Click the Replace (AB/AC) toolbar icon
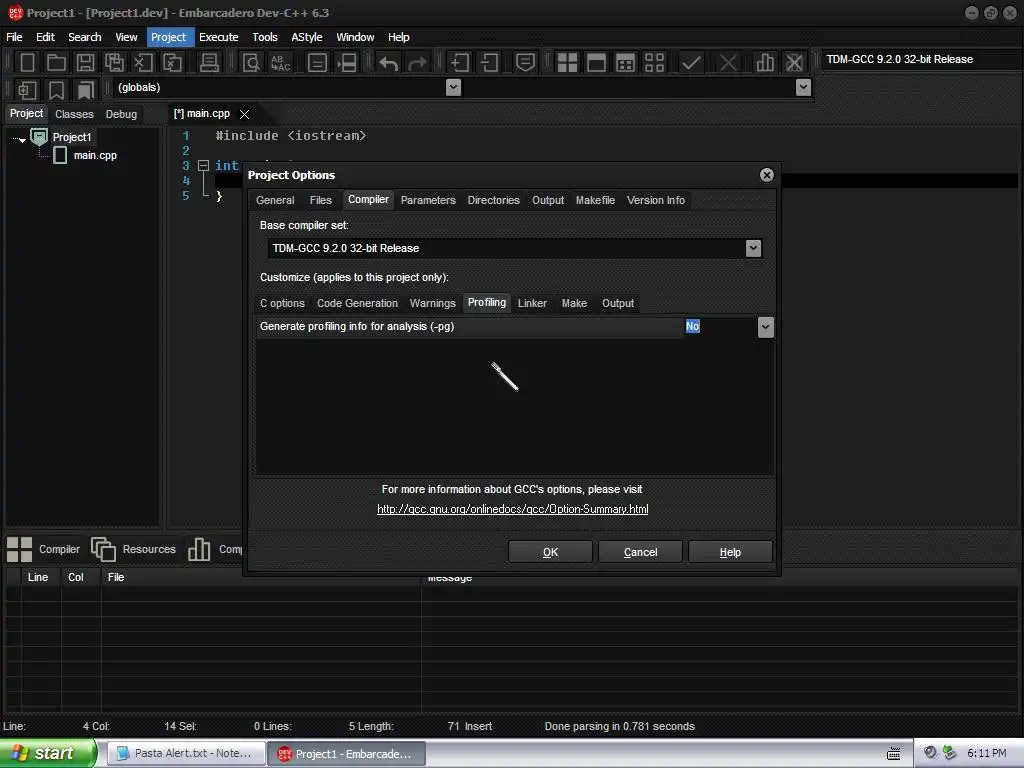Image resolution: width=1024 pixels, height=768 pixels. pos(281,63)
